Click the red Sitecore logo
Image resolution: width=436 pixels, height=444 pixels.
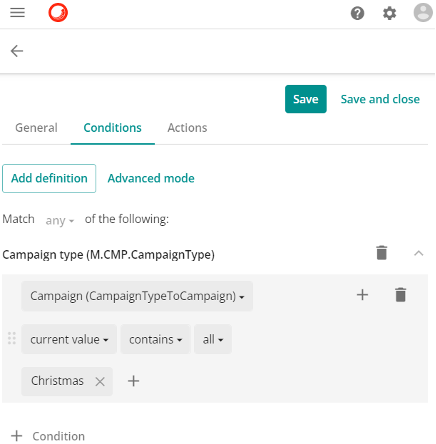coord(58,13)
